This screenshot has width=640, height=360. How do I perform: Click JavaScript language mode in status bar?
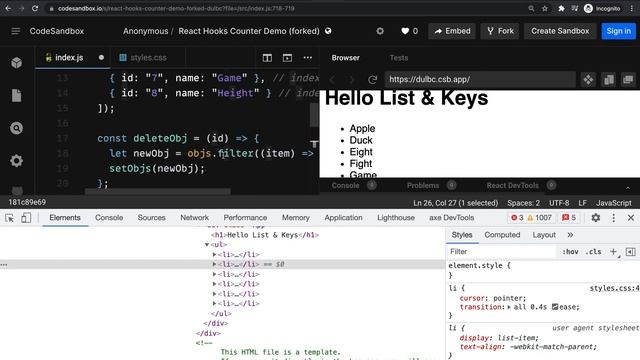tap(613, 203)
